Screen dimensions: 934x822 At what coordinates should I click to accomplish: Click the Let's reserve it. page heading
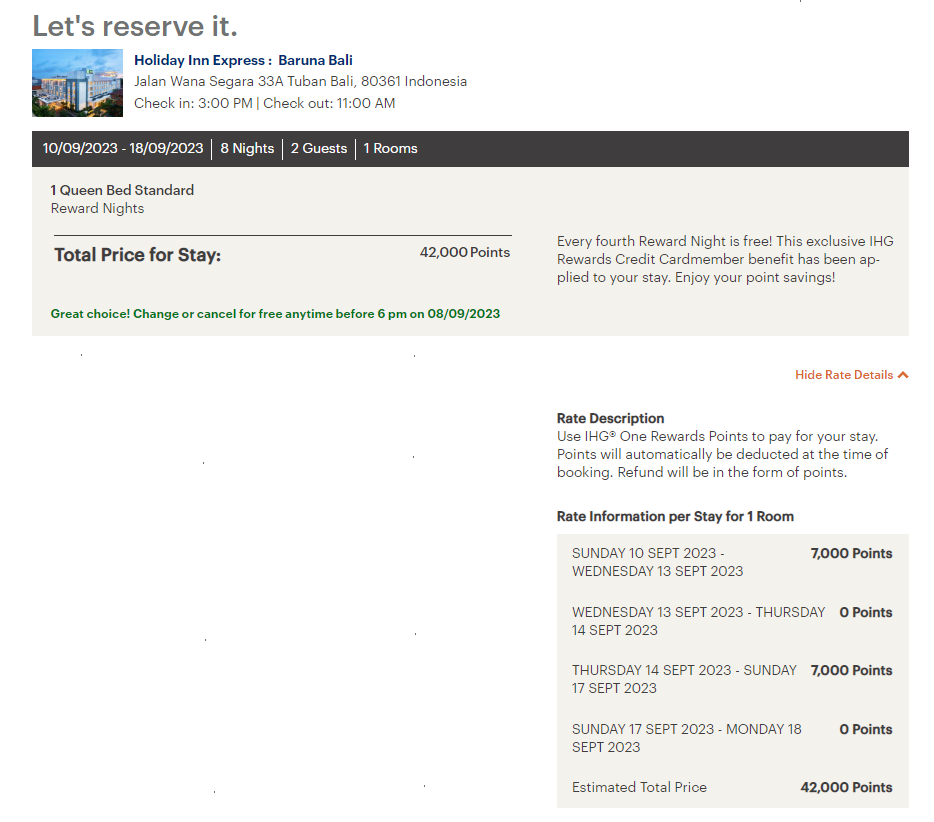[x=135, y=26]
